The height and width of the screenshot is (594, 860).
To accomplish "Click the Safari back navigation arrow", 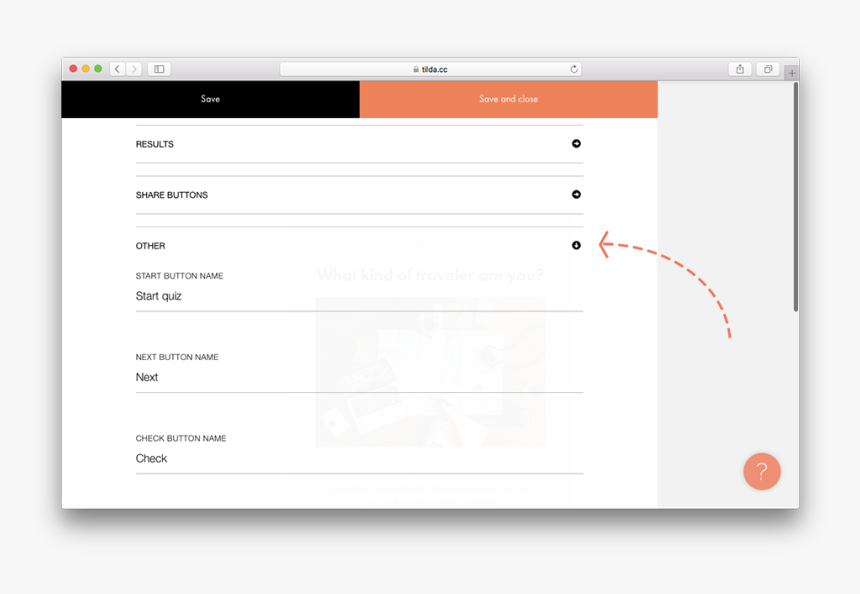I will (117, 69).
